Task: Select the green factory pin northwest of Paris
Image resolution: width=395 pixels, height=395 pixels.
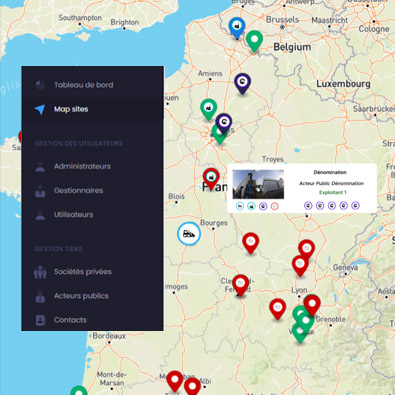Action: click(209, 109)
